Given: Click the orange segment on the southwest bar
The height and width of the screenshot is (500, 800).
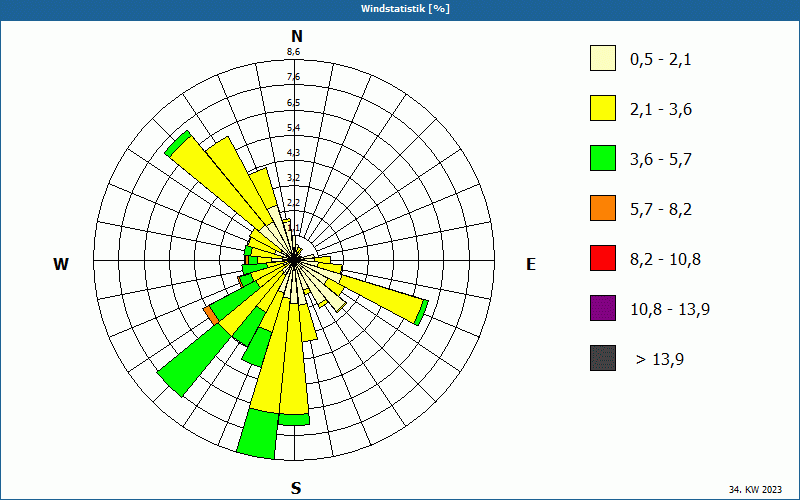Looking at the screenshot, I should click(211, 315).
